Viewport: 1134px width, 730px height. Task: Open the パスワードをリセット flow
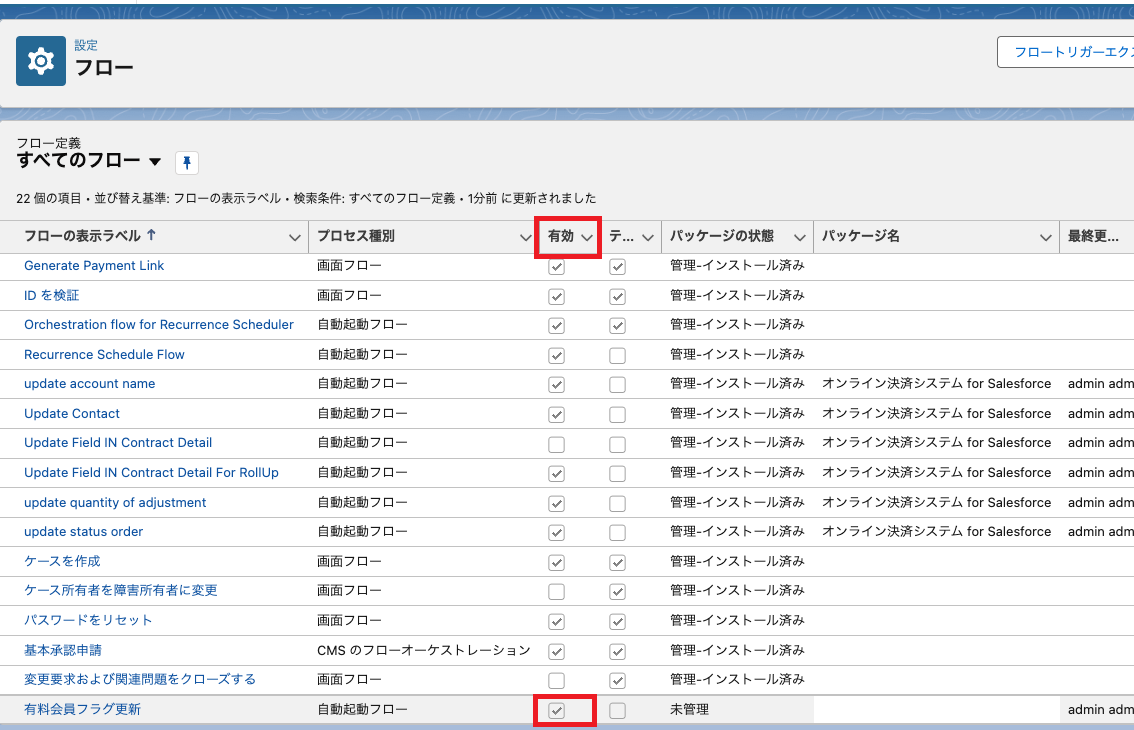88,620
